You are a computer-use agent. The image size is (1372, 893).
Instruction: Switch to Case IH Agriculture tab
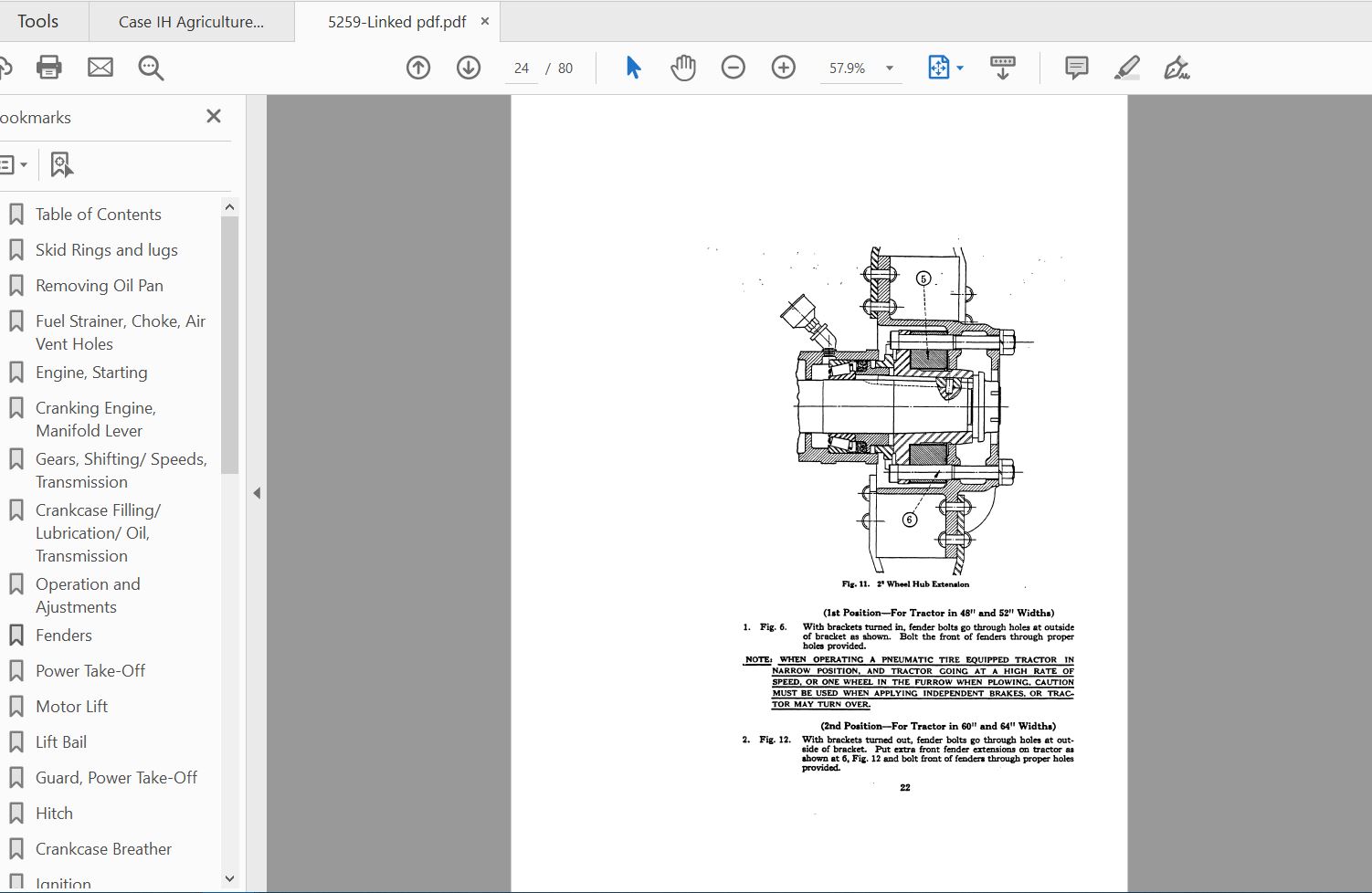click(191, 22)
